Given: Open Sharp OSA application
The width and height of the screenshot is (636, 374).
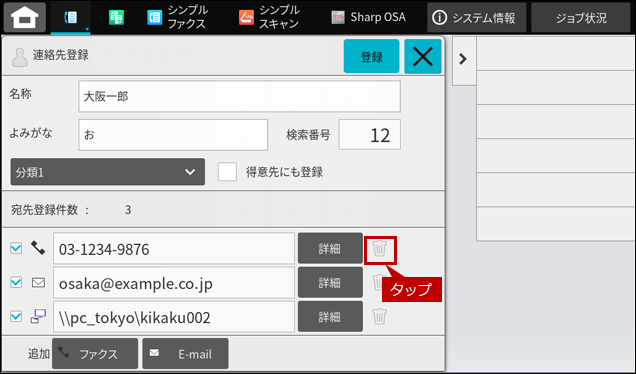Looking at the screenshot, I should (368, 17).
